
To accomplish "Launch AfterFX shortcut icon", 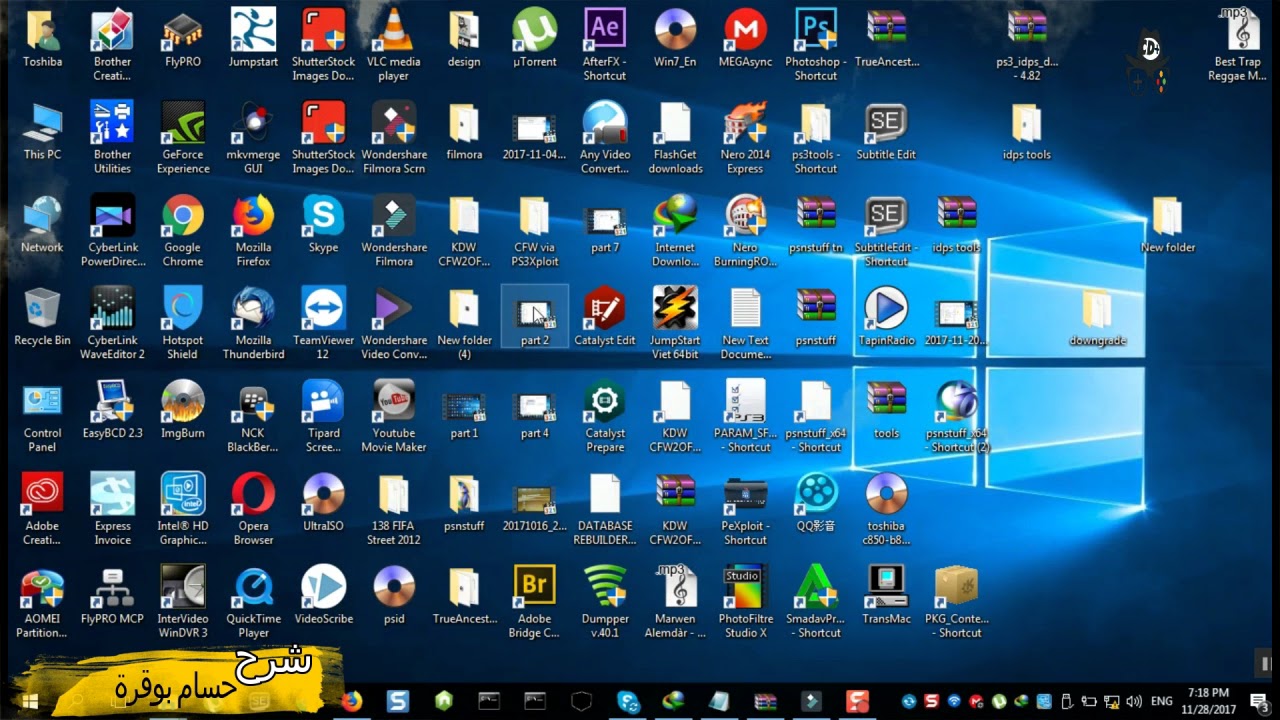I will click(605, 30).
